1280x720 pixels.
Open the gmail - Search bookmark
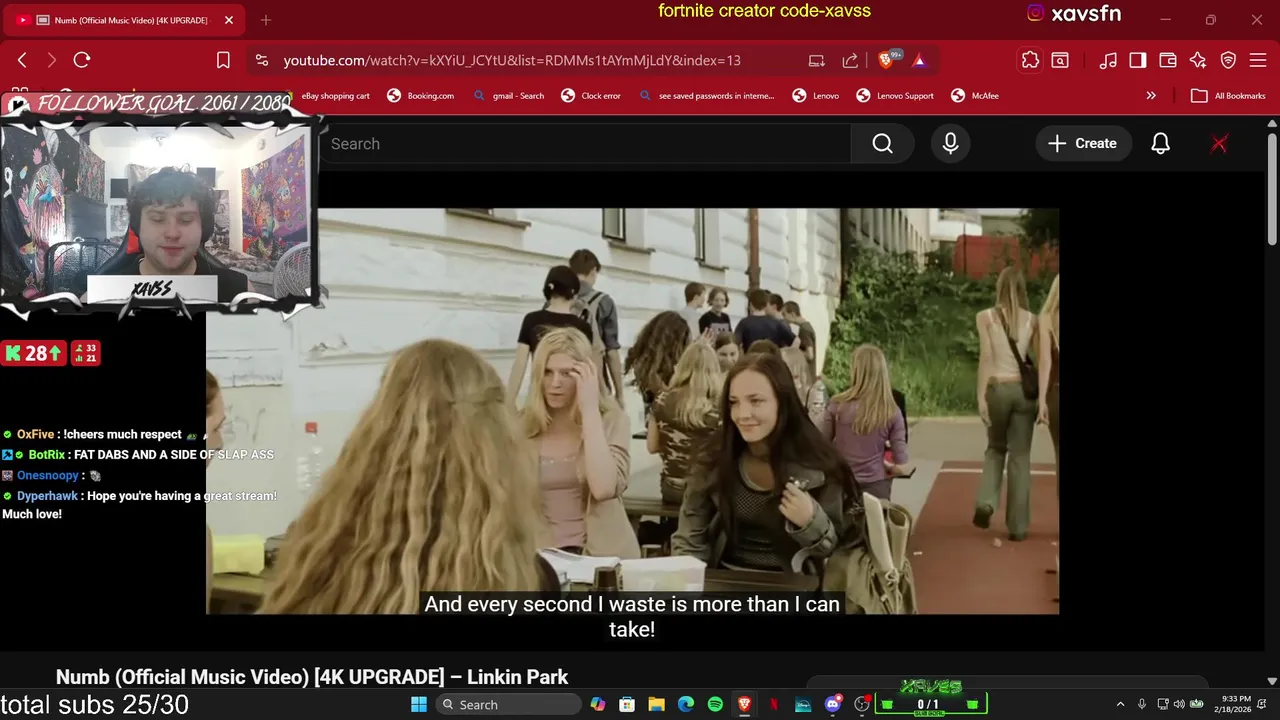point(509,96)
